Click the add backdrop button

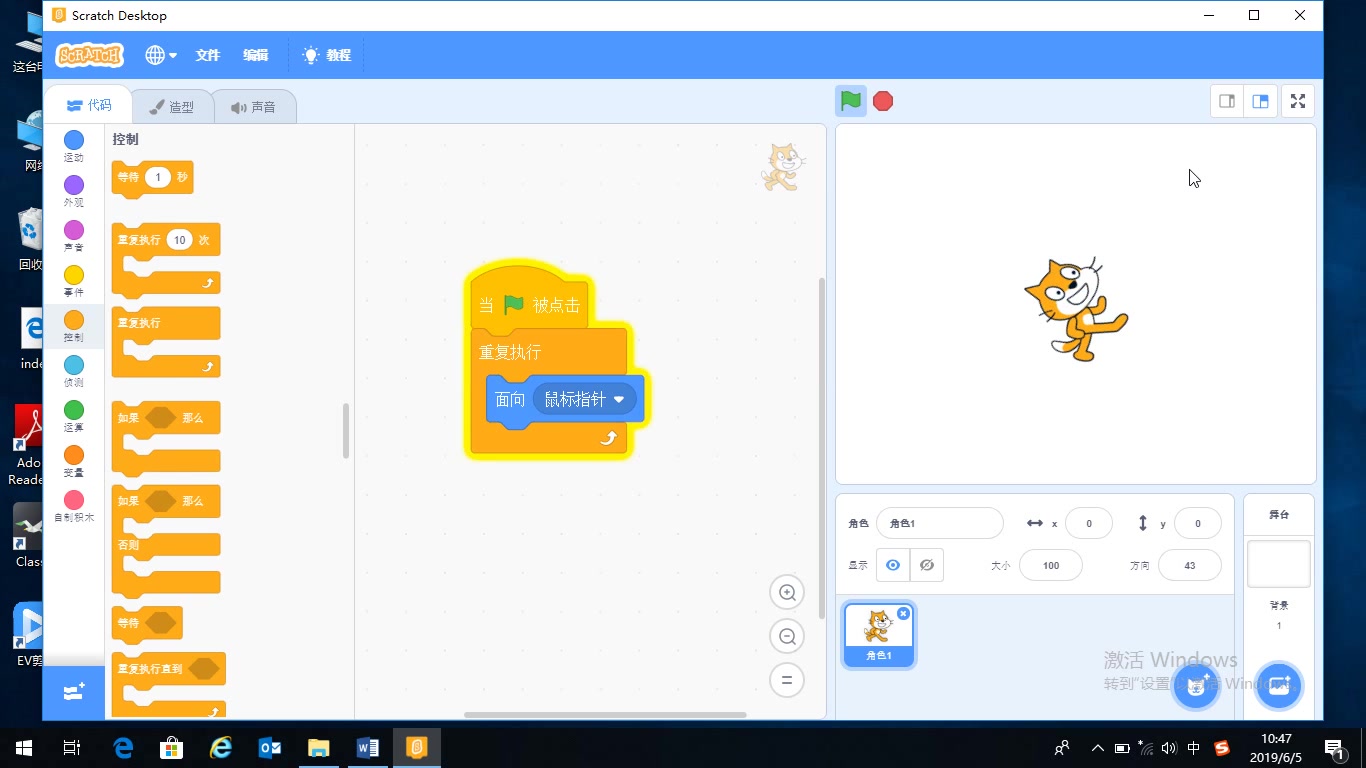1278,686
